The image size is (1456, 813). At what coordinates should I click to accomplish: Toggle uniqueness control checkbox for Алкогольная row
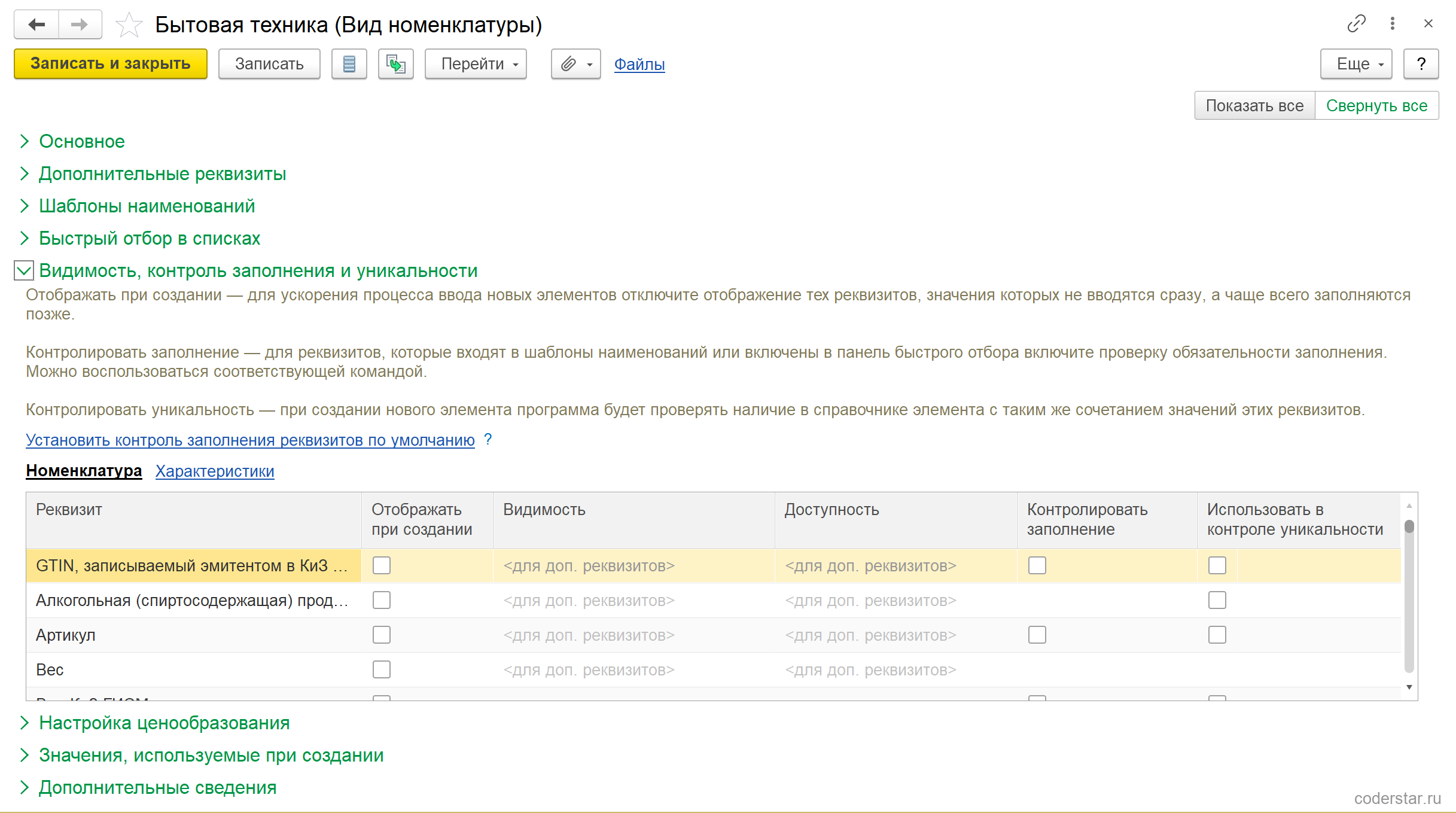pyautogui.click(x=1217, y=600)
